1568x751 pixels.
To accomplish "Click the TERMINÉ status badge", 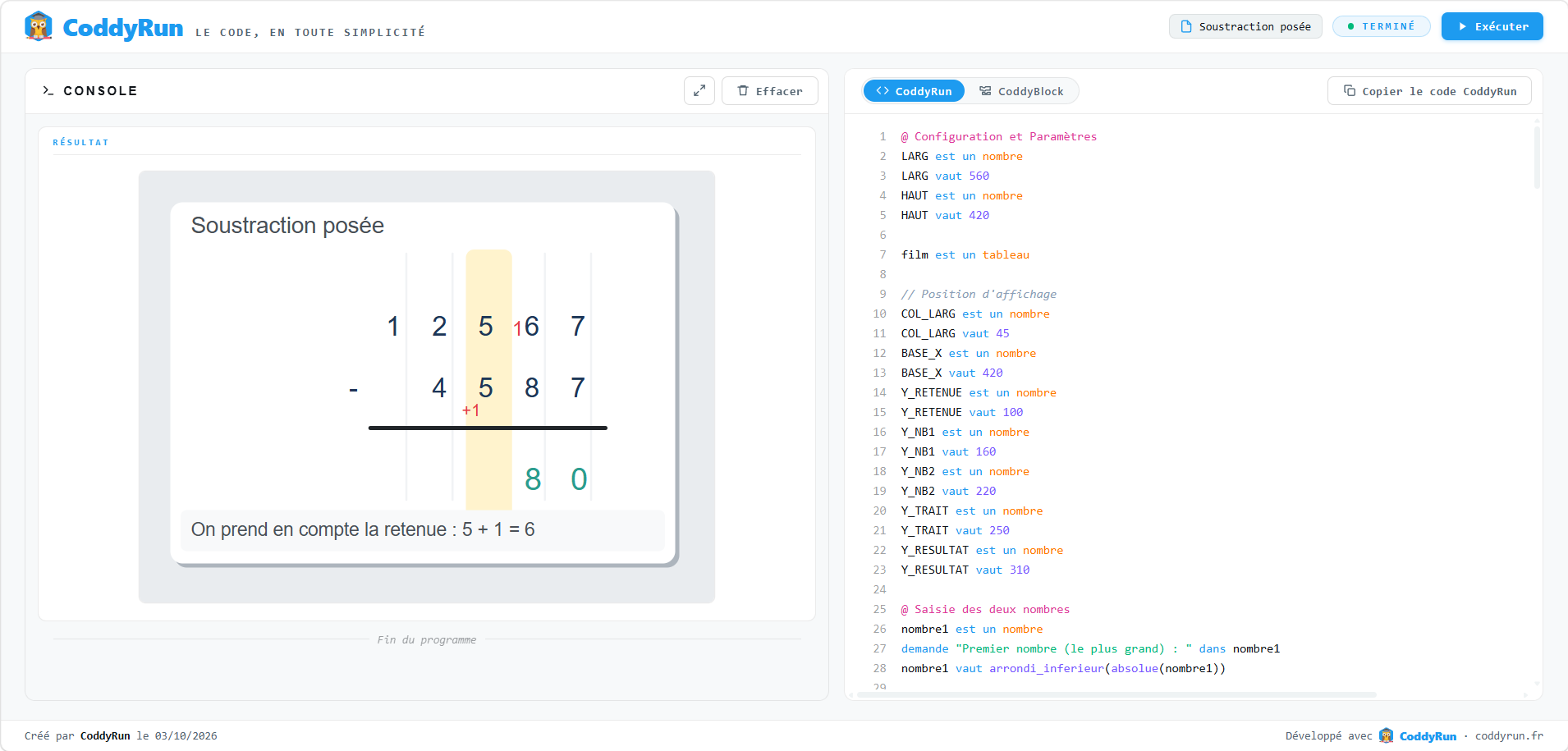I will [x=1381, y=26].
